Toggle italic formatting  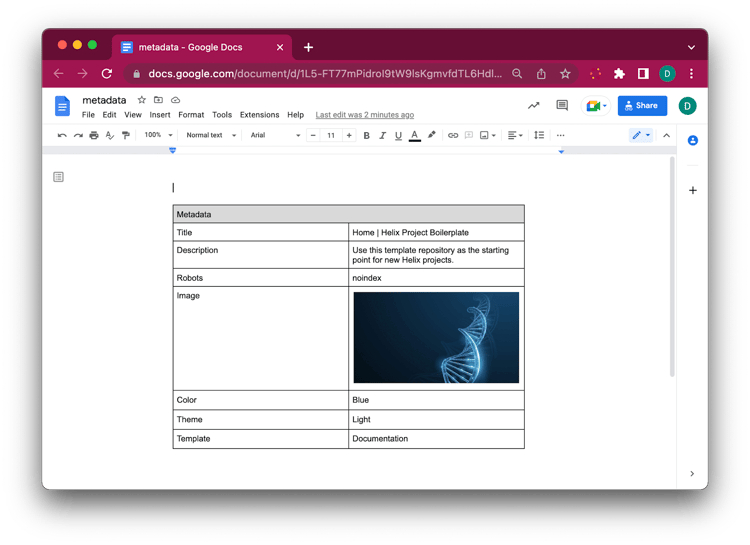coord(382,135)
